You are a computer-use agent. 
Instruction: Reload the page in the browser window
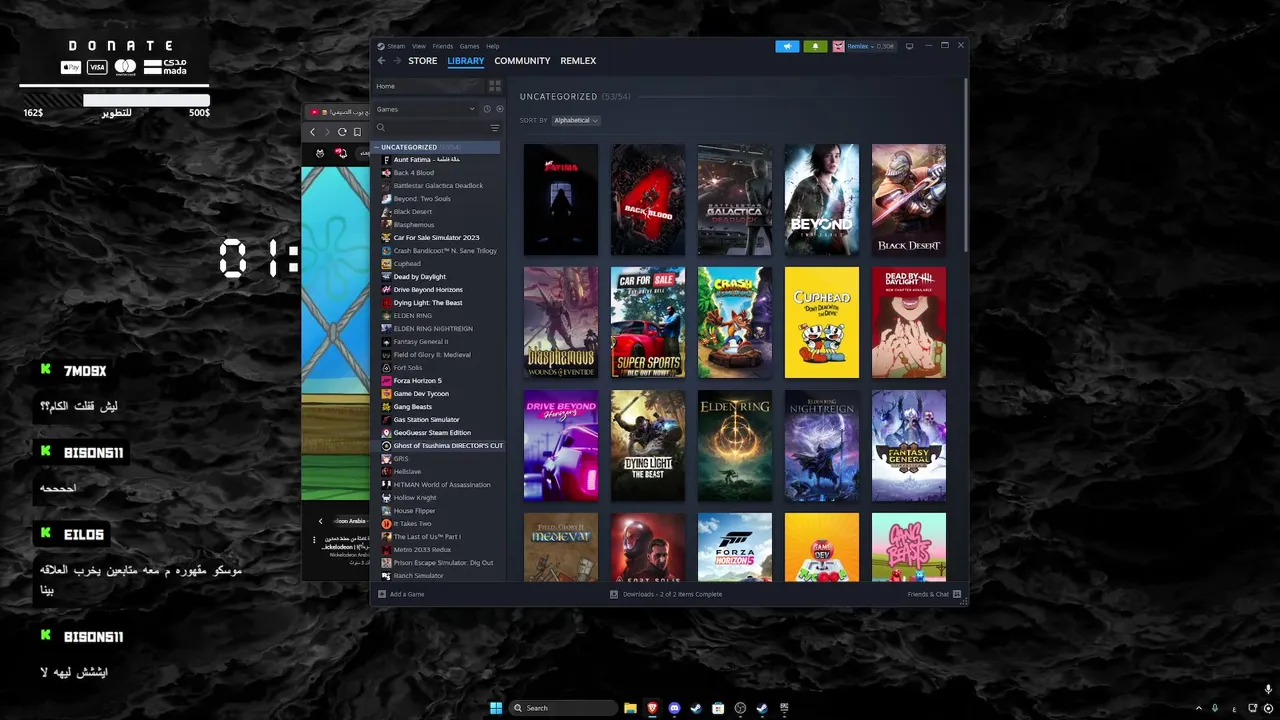(342, 132)
